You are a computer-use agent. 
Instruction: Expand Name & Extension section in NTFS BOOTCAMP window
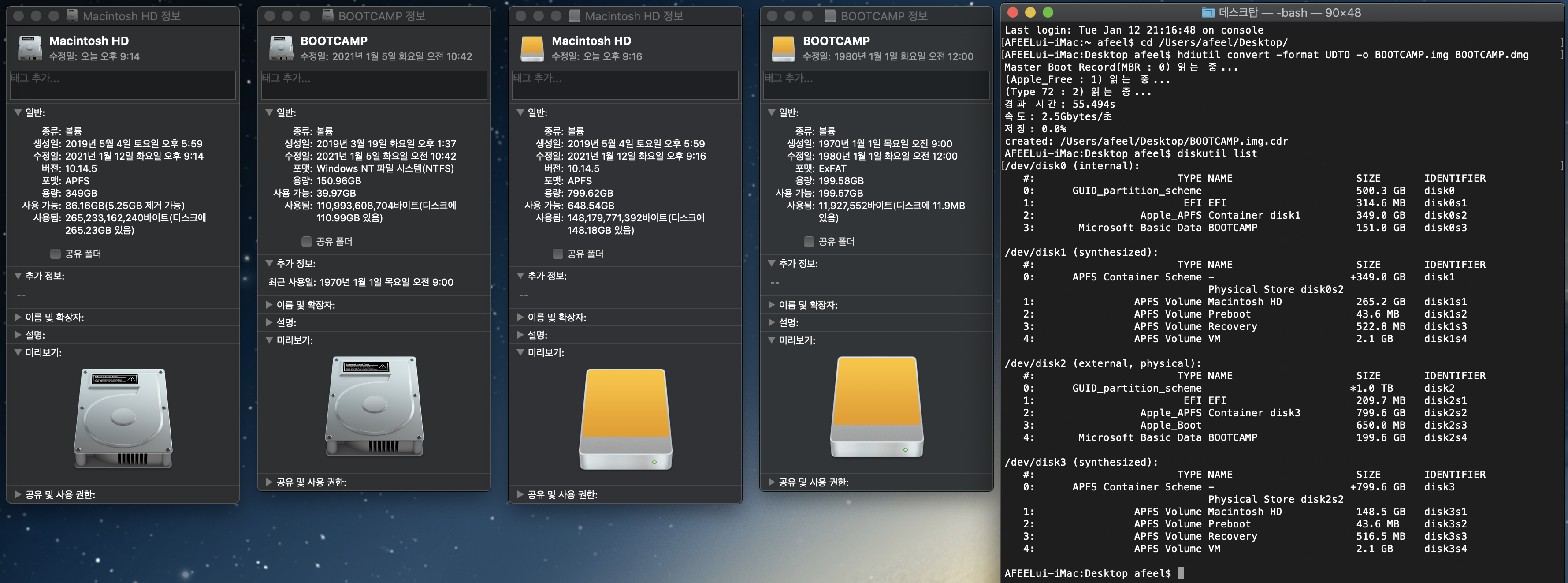(x=269, y=305)
